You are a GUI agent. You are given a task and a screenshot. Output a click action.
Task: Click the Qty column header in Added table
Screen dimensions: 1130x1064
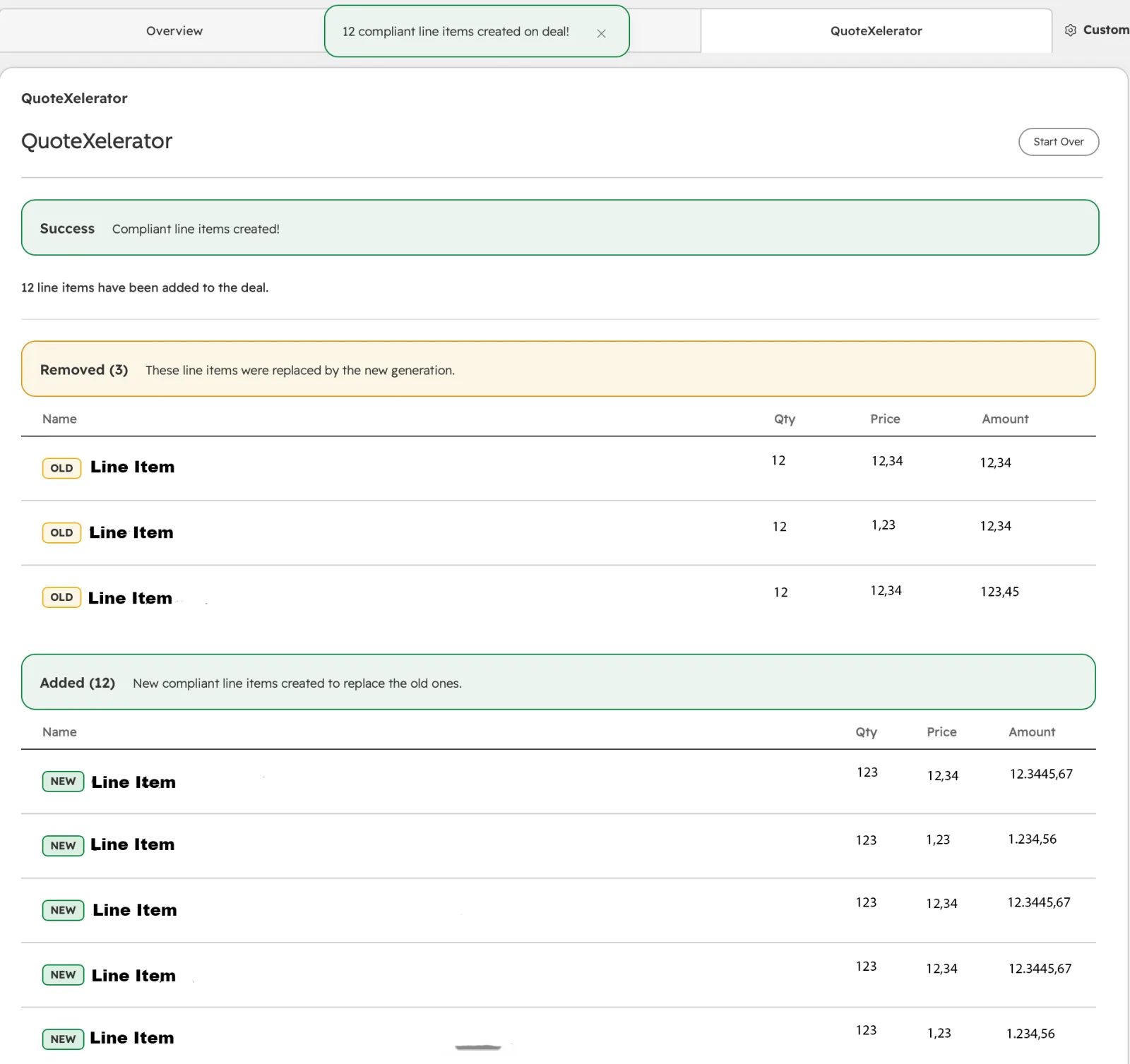click(x=867, y=732)
